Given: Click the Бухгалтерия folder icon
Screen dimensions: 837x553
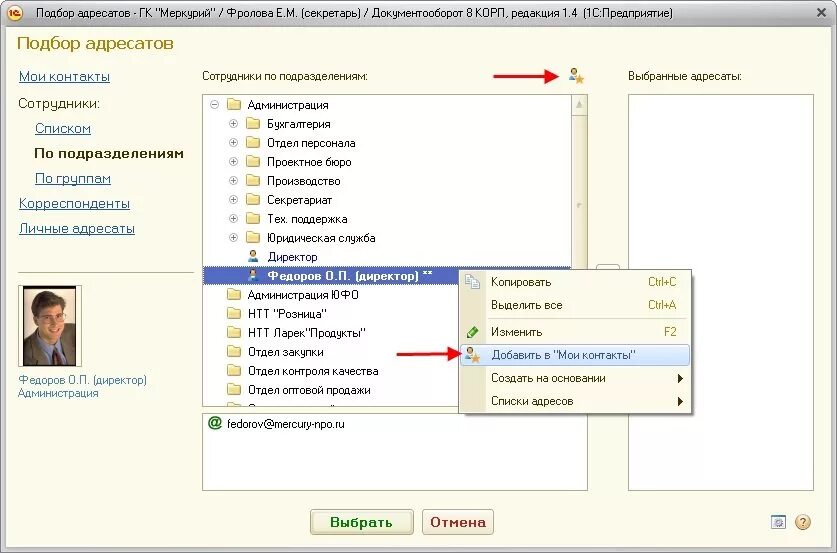Looking at the screenshot, I should pos(253,123).
